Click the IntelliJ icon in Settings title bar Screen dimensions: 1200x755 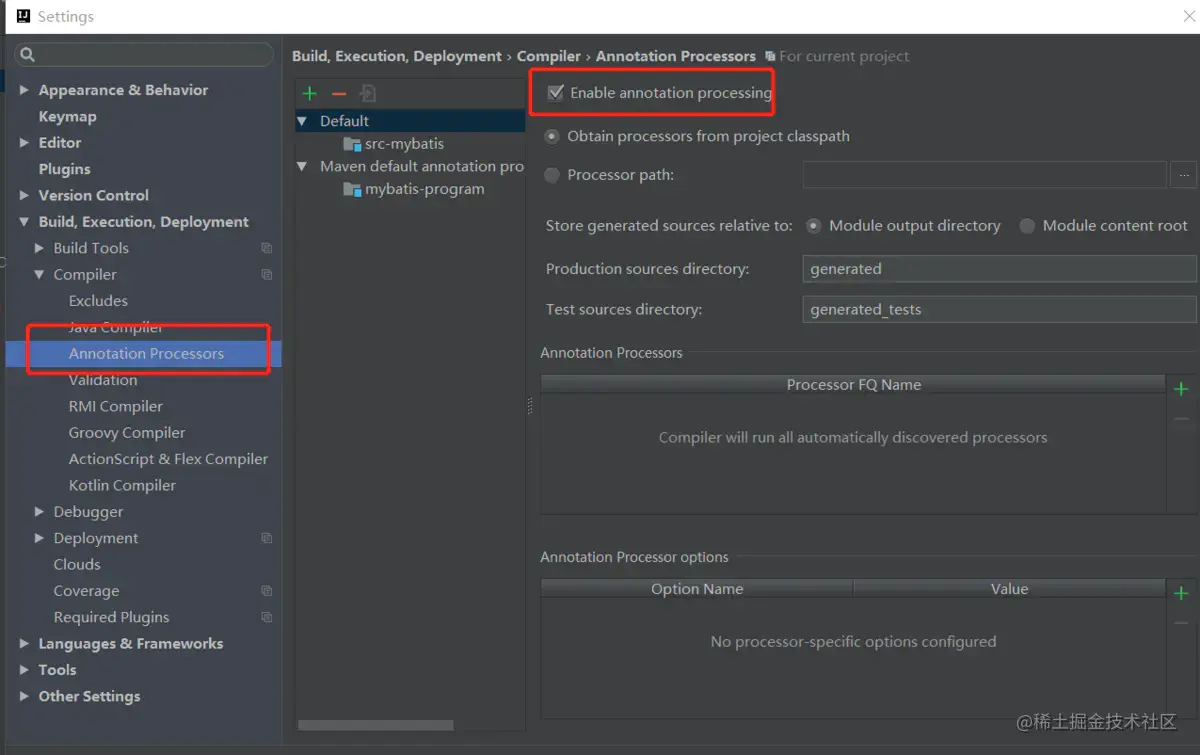click(23, 16)
